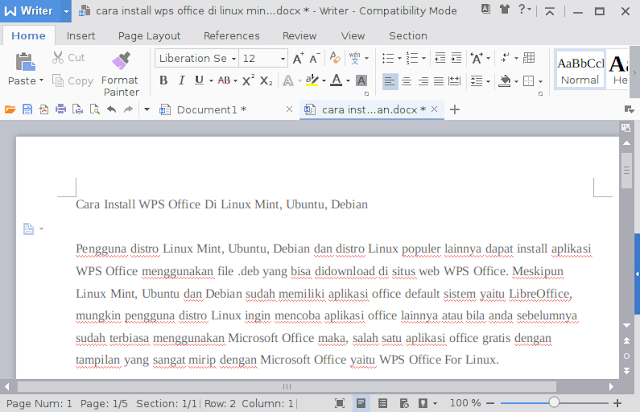The height and width of the screenshot is (412, 640).
Task: Open paragraph layout icon beside text
Action: tap(29, 229)
